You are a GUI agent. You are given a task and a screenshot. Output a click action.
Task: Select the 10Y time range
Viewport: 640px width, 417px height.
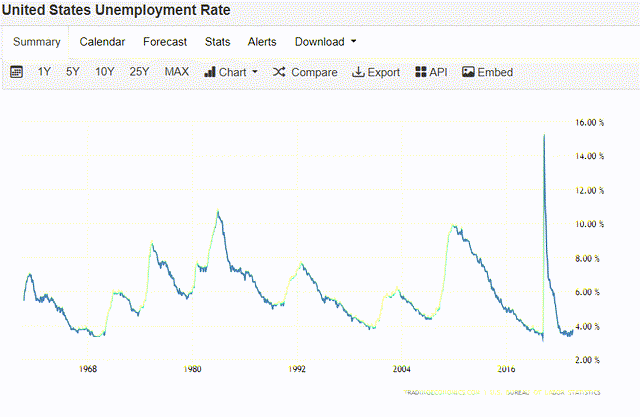point(104,72)
